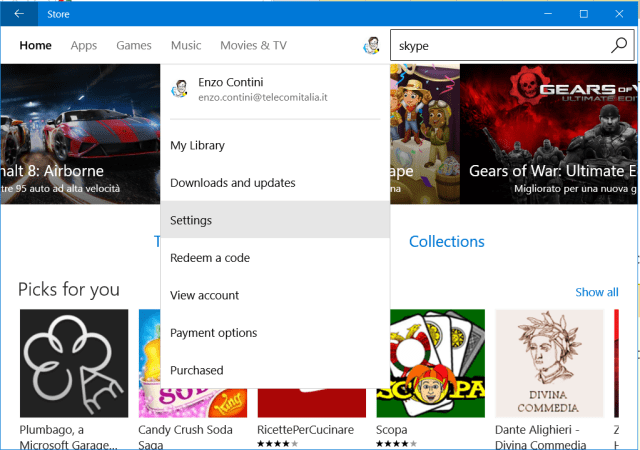Choose Settings in the account menu
Image resolution: width=640 pixels, height=450 pixels.
coord(275,220)
